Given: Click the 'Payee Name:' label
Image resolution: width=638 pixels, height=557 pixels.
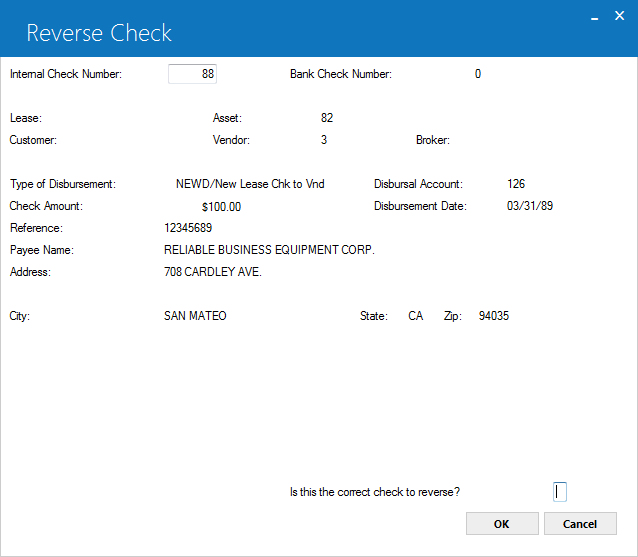Looking at the screenshot, I should (x=42, y=250).
